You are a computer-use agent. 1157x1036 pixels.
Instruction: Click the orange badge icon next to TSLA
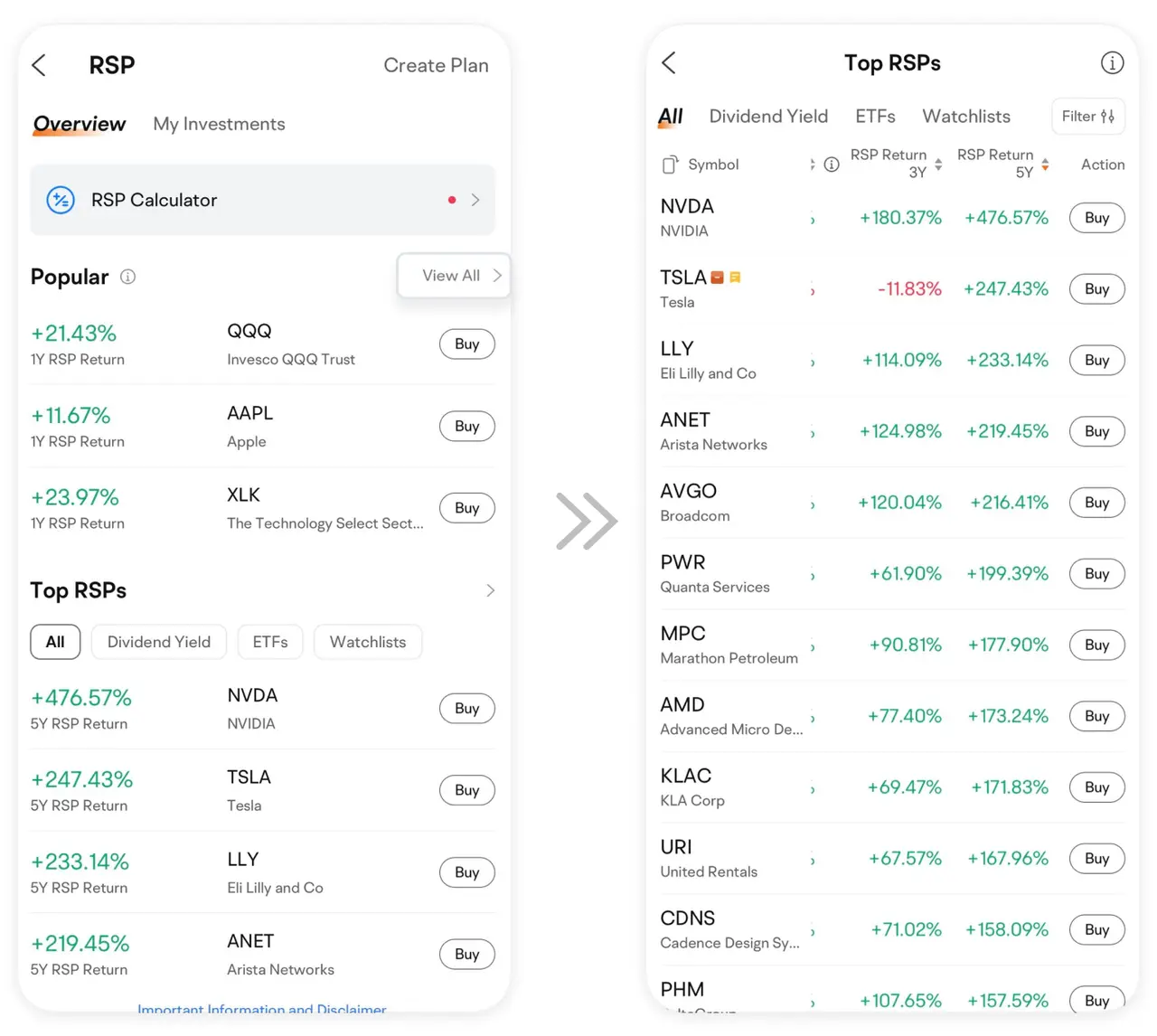718,278
